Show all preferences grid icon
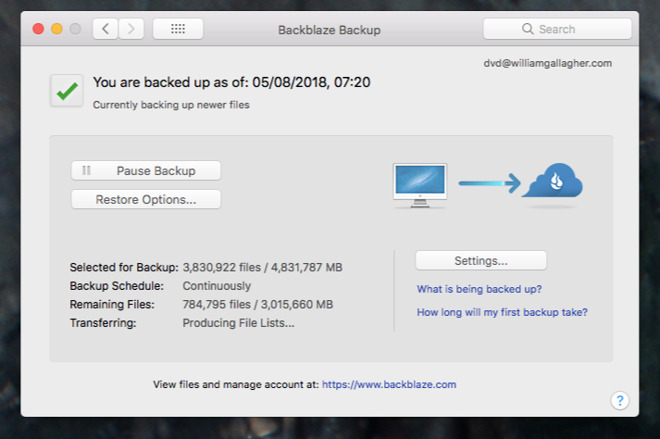 click(x=178, y=29)
